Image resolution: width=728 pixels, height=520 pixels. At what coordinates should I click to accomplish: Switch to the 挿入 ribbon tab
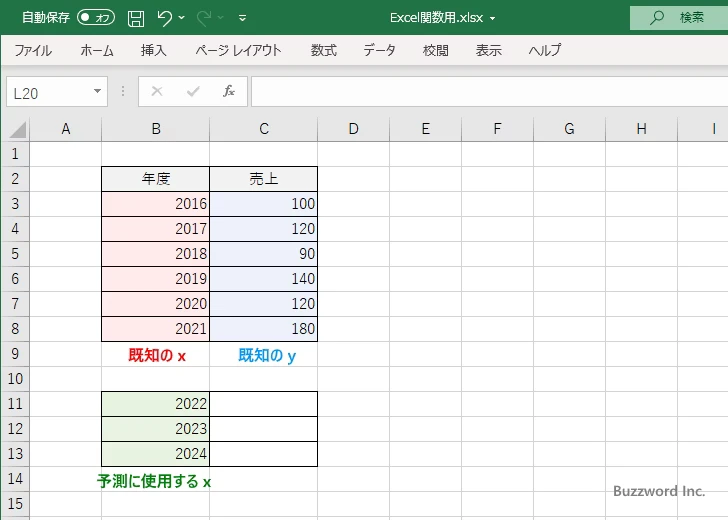coord(154,50)
